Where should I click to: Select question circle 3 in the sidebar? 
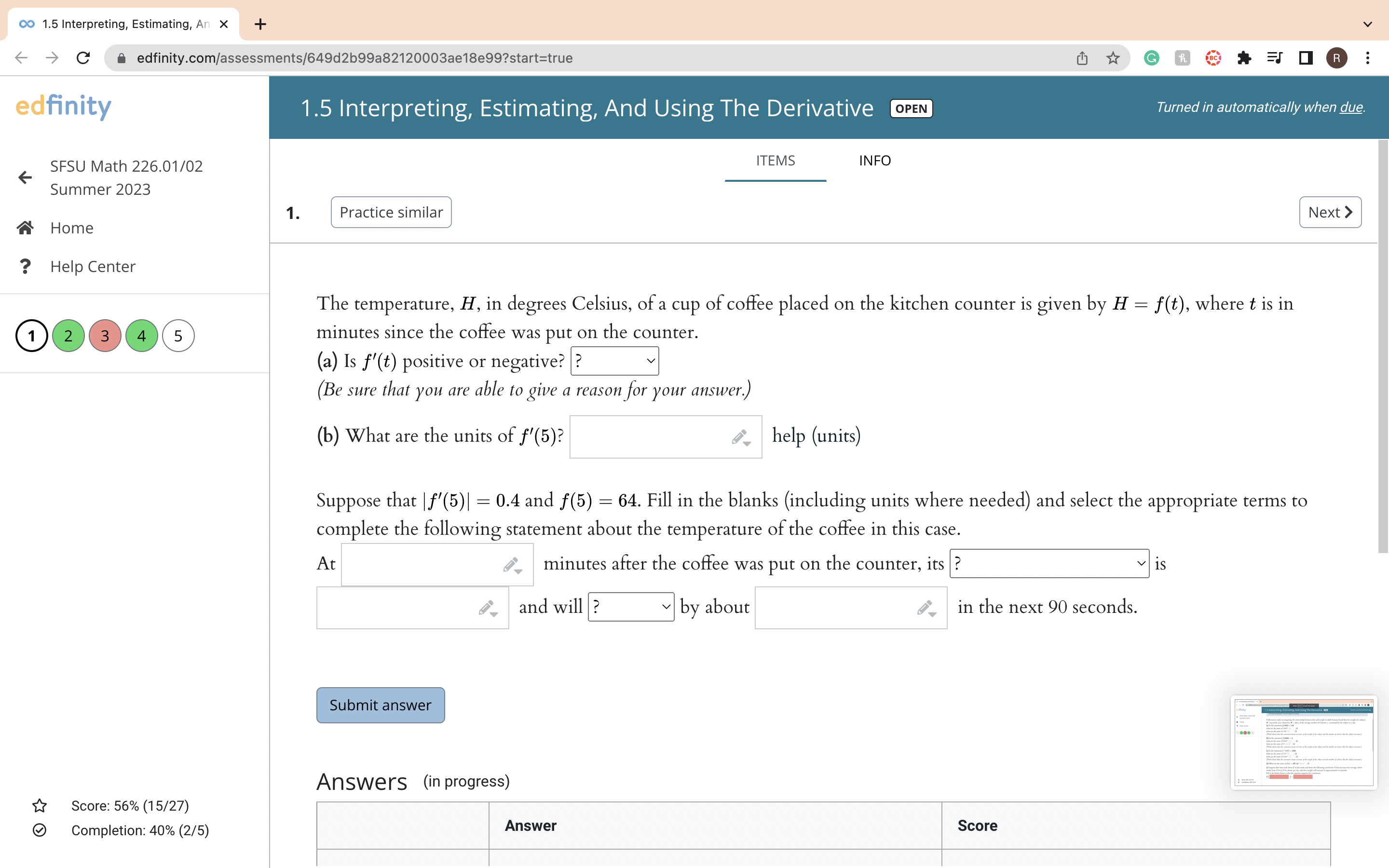[105, 335]
